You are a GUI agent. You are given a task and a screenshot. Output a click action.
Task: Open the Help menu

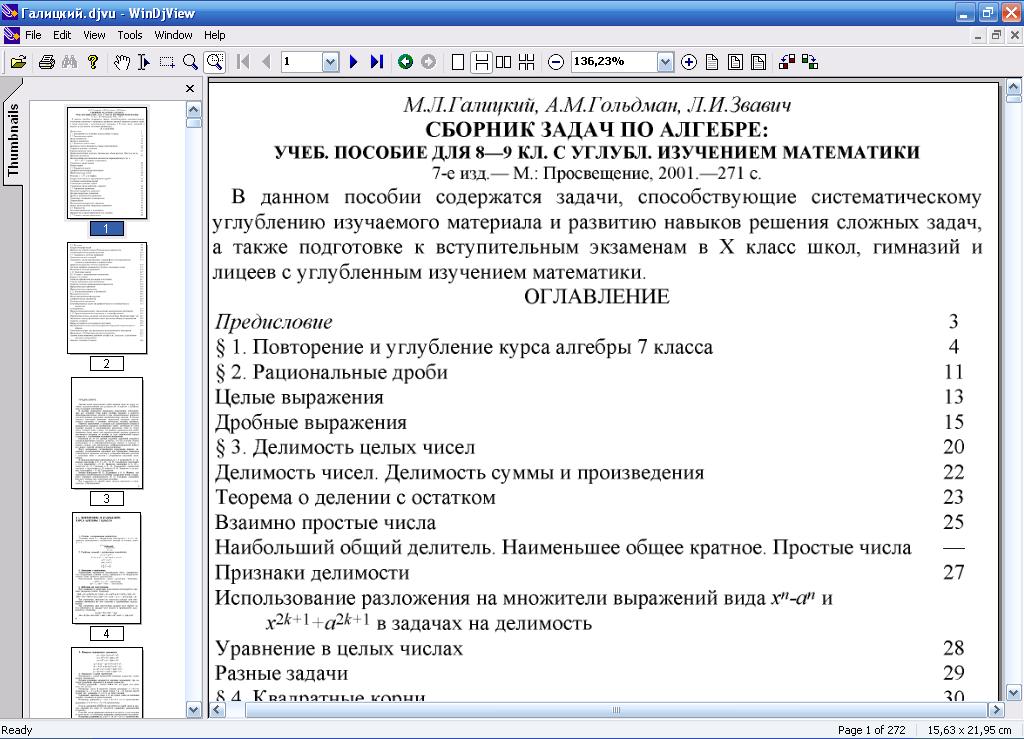tap(214, 35)
